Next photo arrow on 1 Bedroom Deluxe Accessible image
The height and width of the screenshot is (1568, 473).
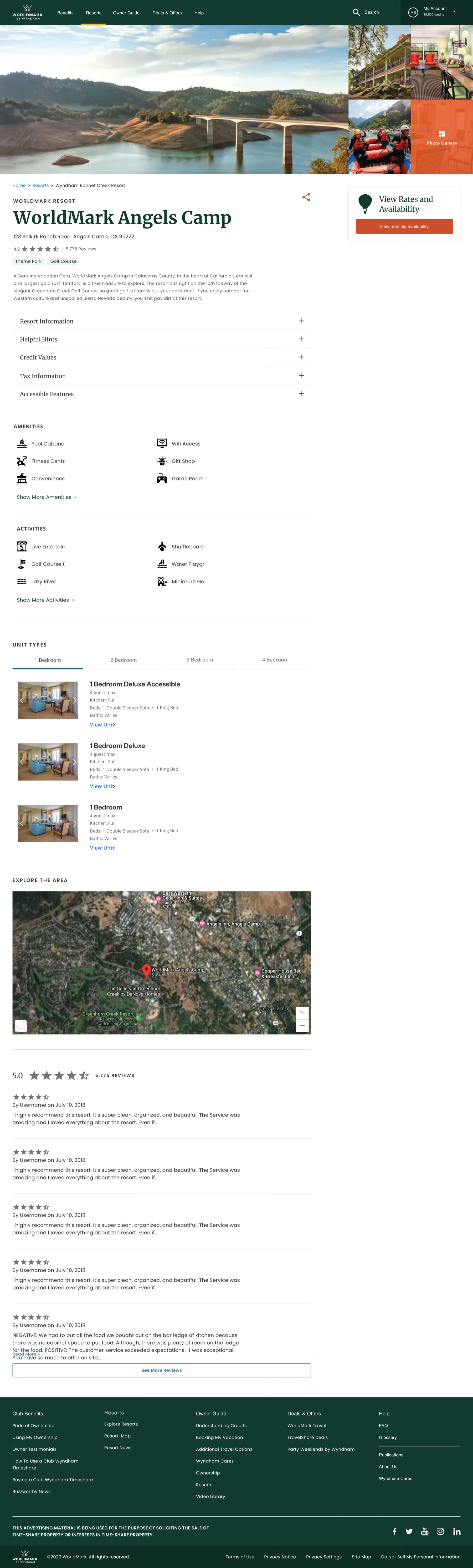(74, 700)
